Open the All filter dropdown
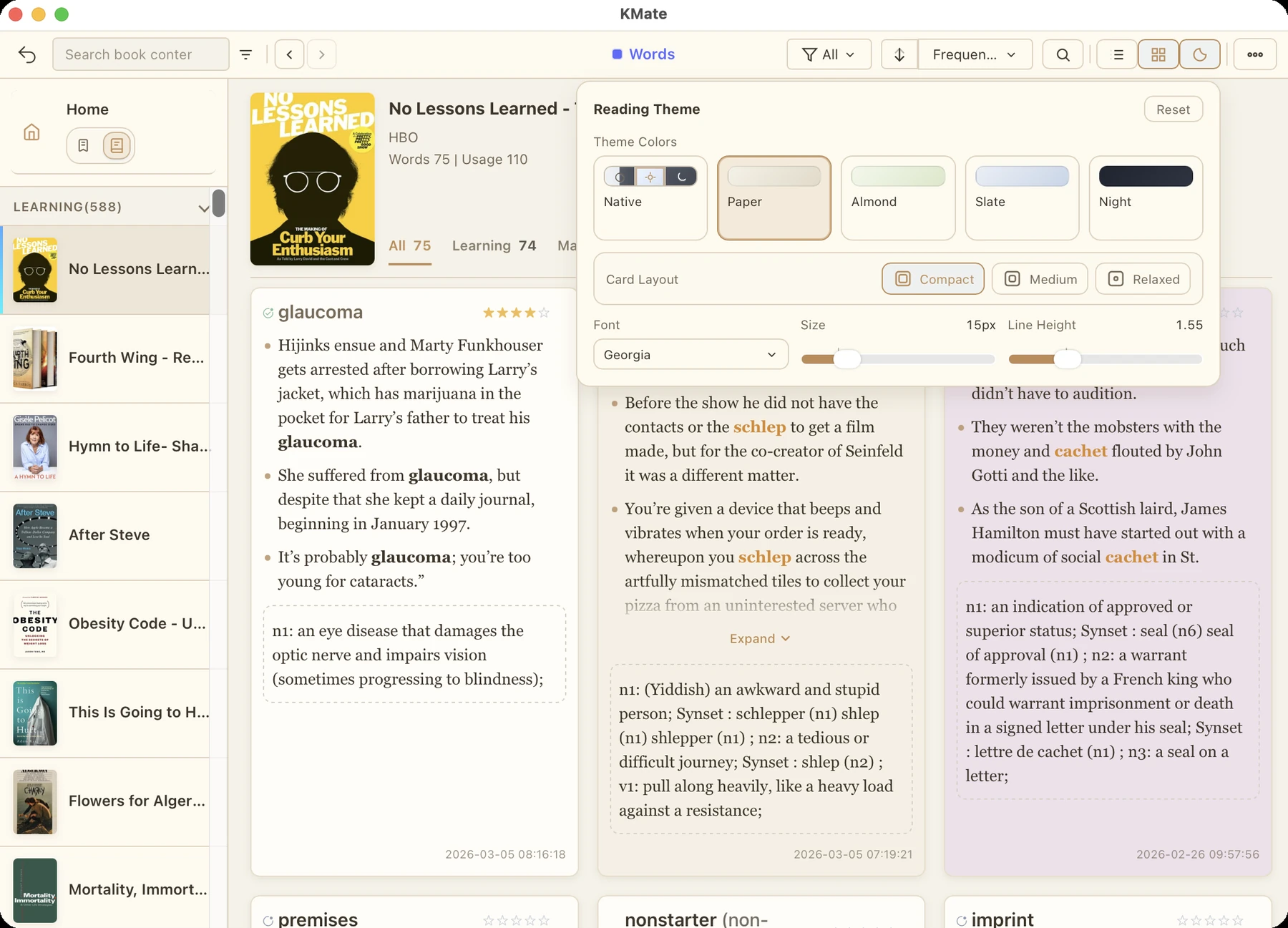The width and height of the screenshot is (1288, 928). pos(829,54)
